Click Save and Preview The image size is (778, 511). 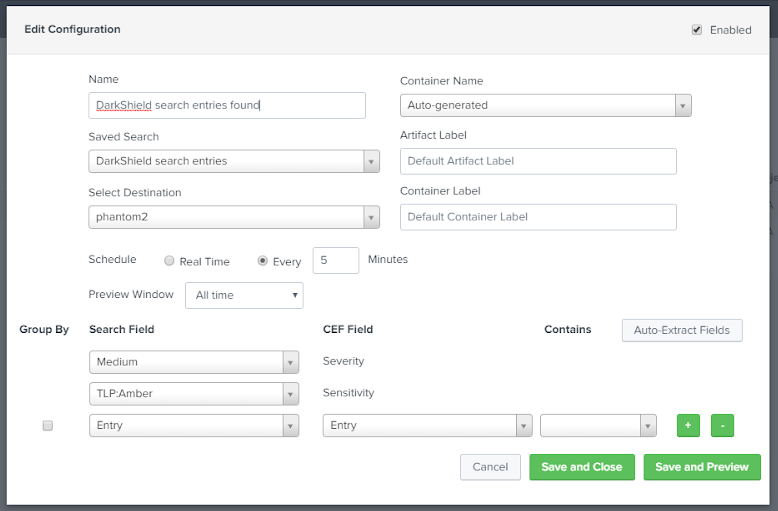point(702,467)
